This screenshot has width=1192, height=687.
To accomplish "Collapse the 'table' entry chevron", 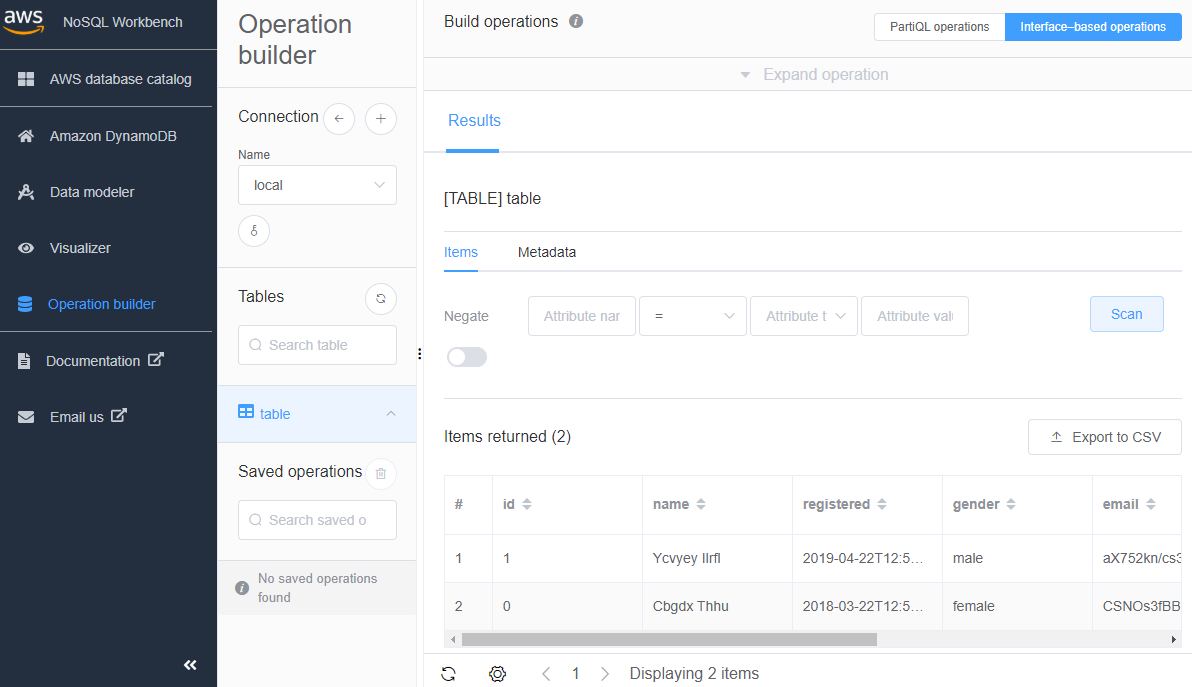I will tap(391, 413).
